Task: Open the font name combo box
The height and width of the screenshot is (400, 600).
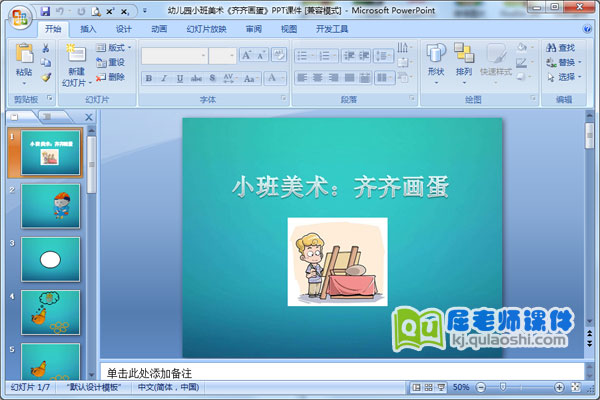Action: pos(174,56)
